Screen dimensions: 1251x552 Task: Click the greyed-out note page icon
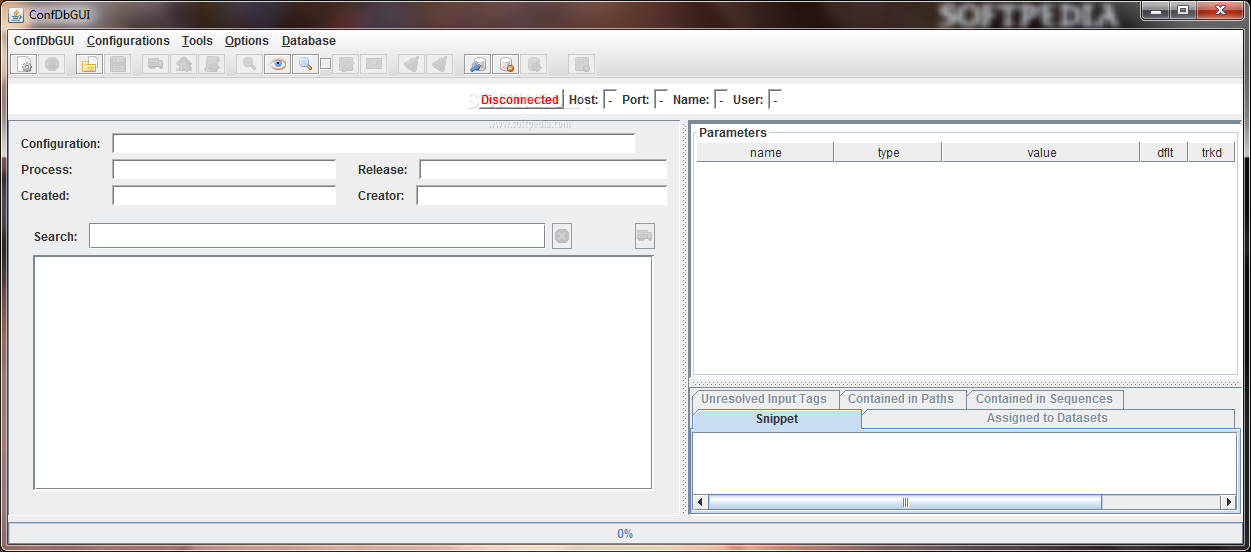click(346, 64)
